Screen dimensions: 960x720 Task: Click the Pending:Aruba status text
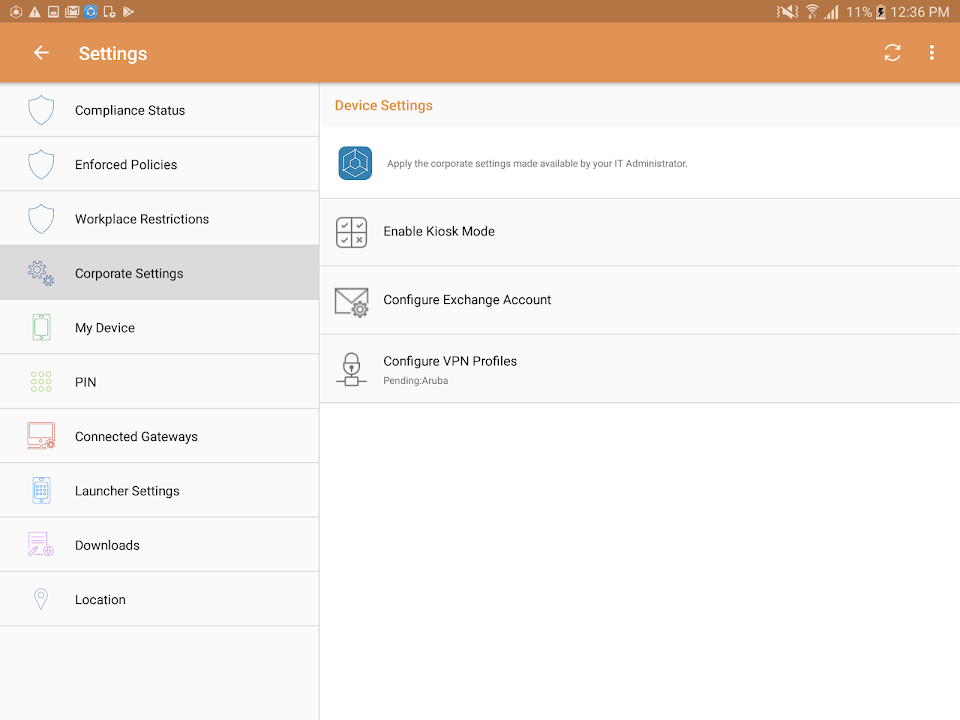coord(416,381)
